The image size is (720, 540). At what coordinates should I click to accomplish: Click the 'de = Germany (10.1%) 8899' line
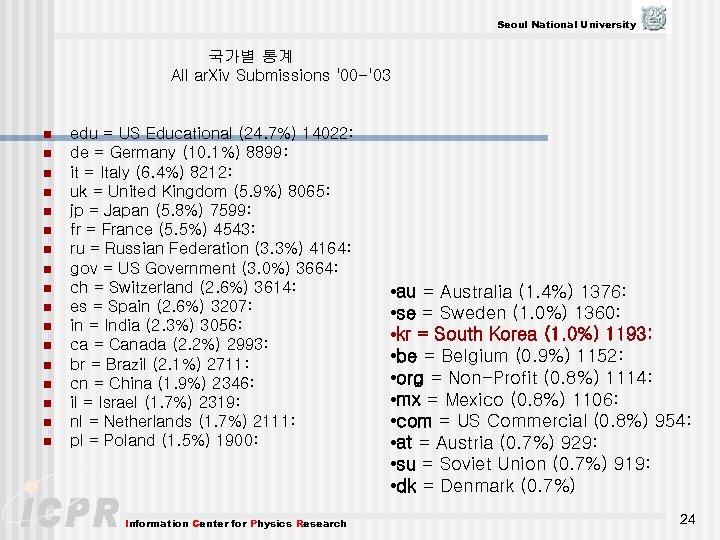[x=179, y=152]
